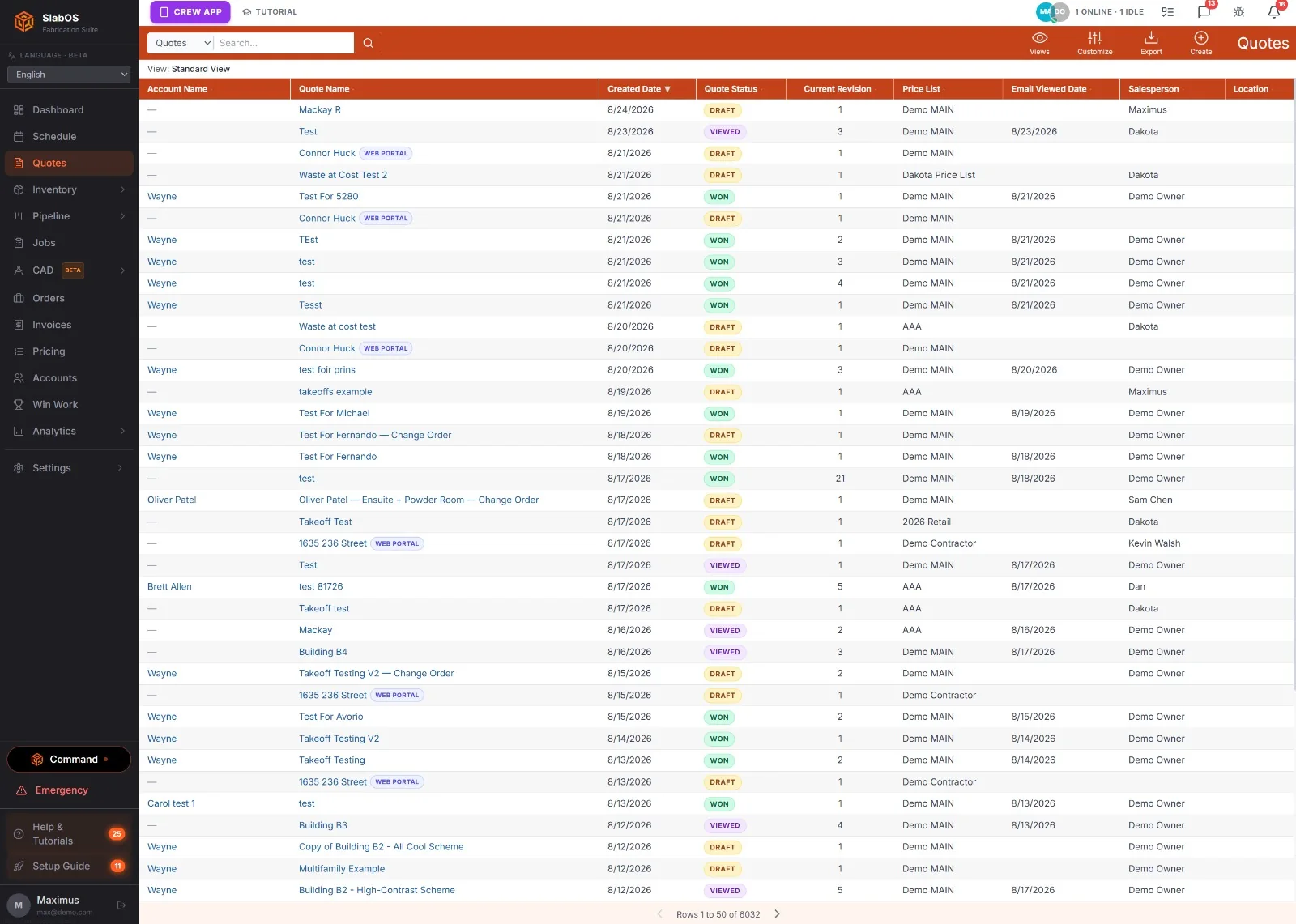
Task: Open Invoices in the sidebar
Action: coord(69,325)
